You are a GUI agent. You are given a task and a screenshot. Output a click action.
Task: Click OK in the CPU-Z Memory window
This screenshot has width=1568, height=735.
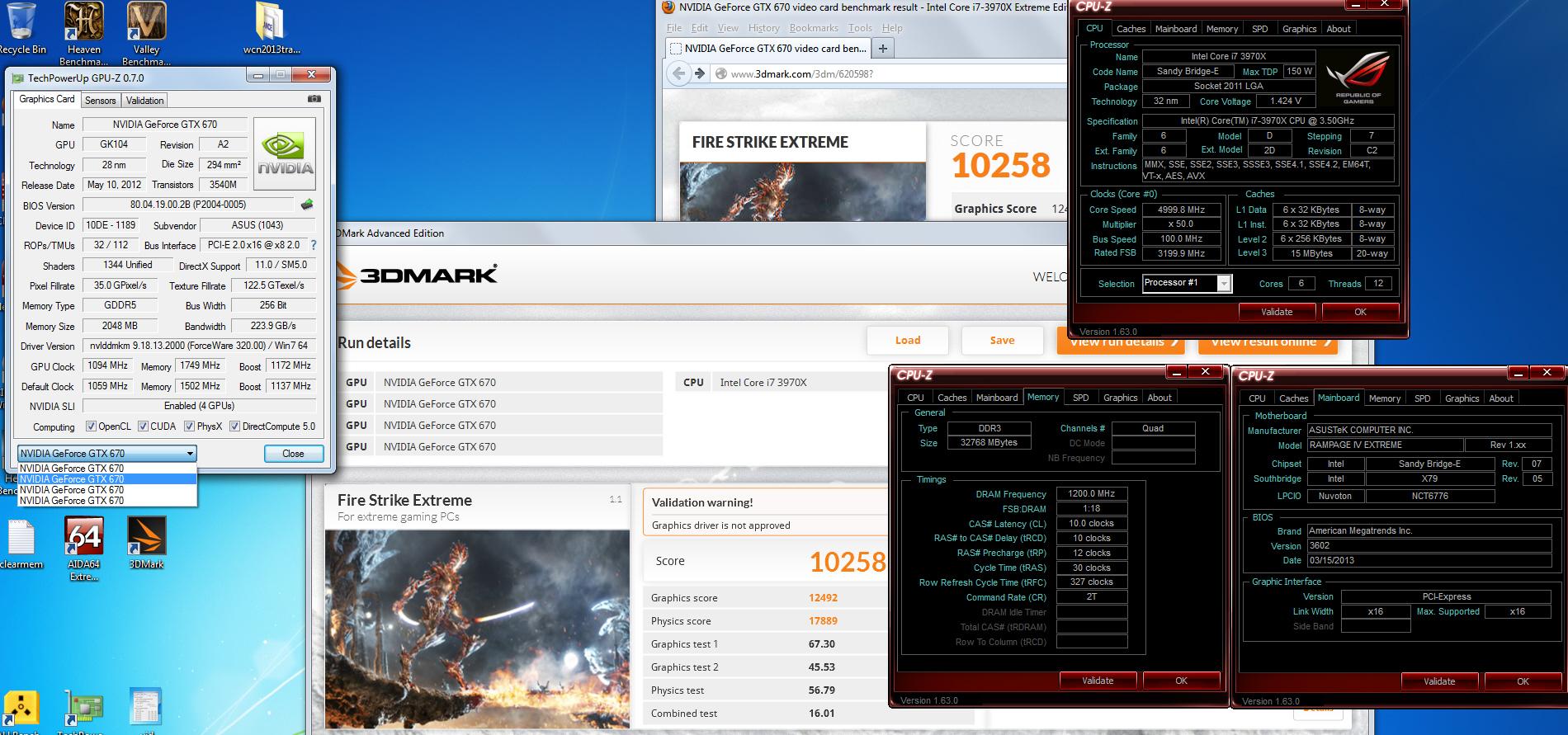click(x=1181, y=681)
